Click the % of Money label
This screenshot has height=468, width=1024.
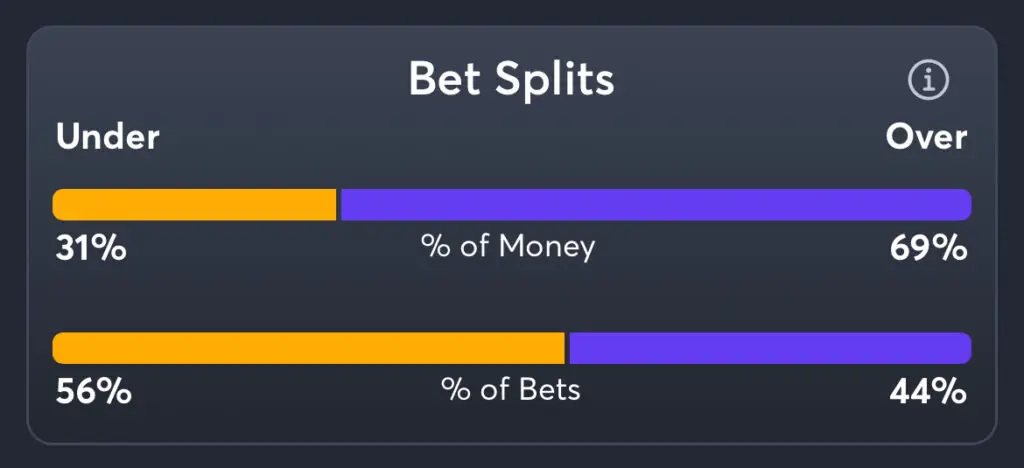[508, 246]
